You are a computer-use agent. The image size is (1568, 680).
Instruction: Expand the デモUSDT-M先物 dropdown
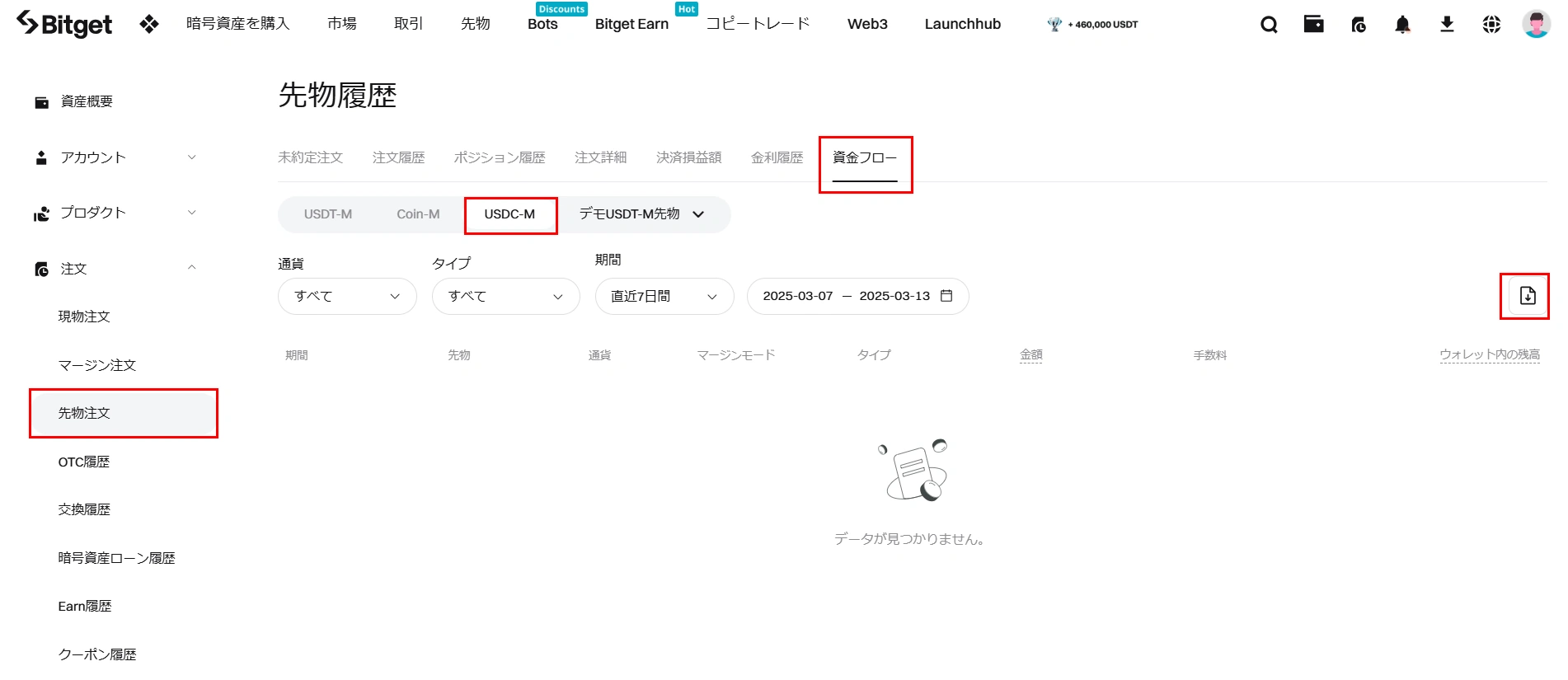[x=641, y=214]
